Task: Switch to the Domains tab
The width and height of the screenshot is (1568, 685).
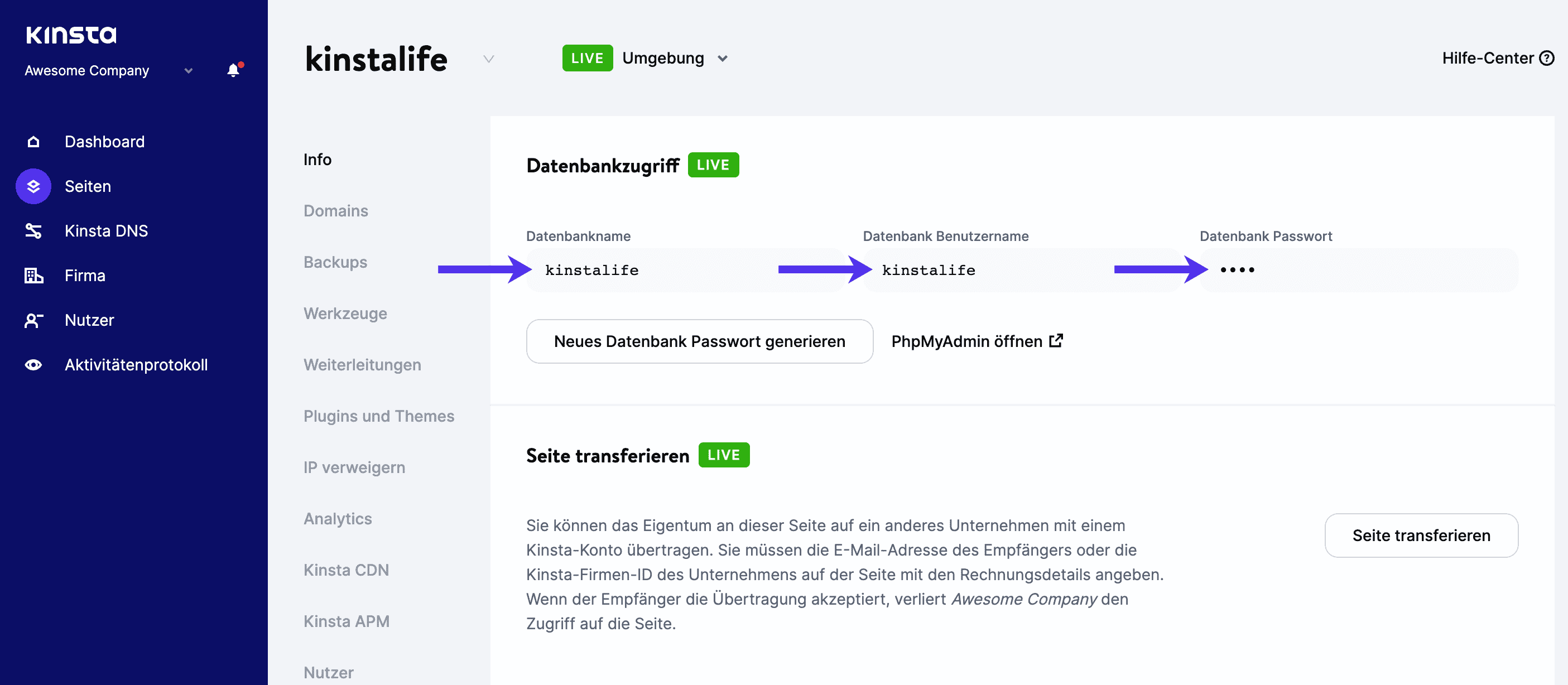Action: 335,210
